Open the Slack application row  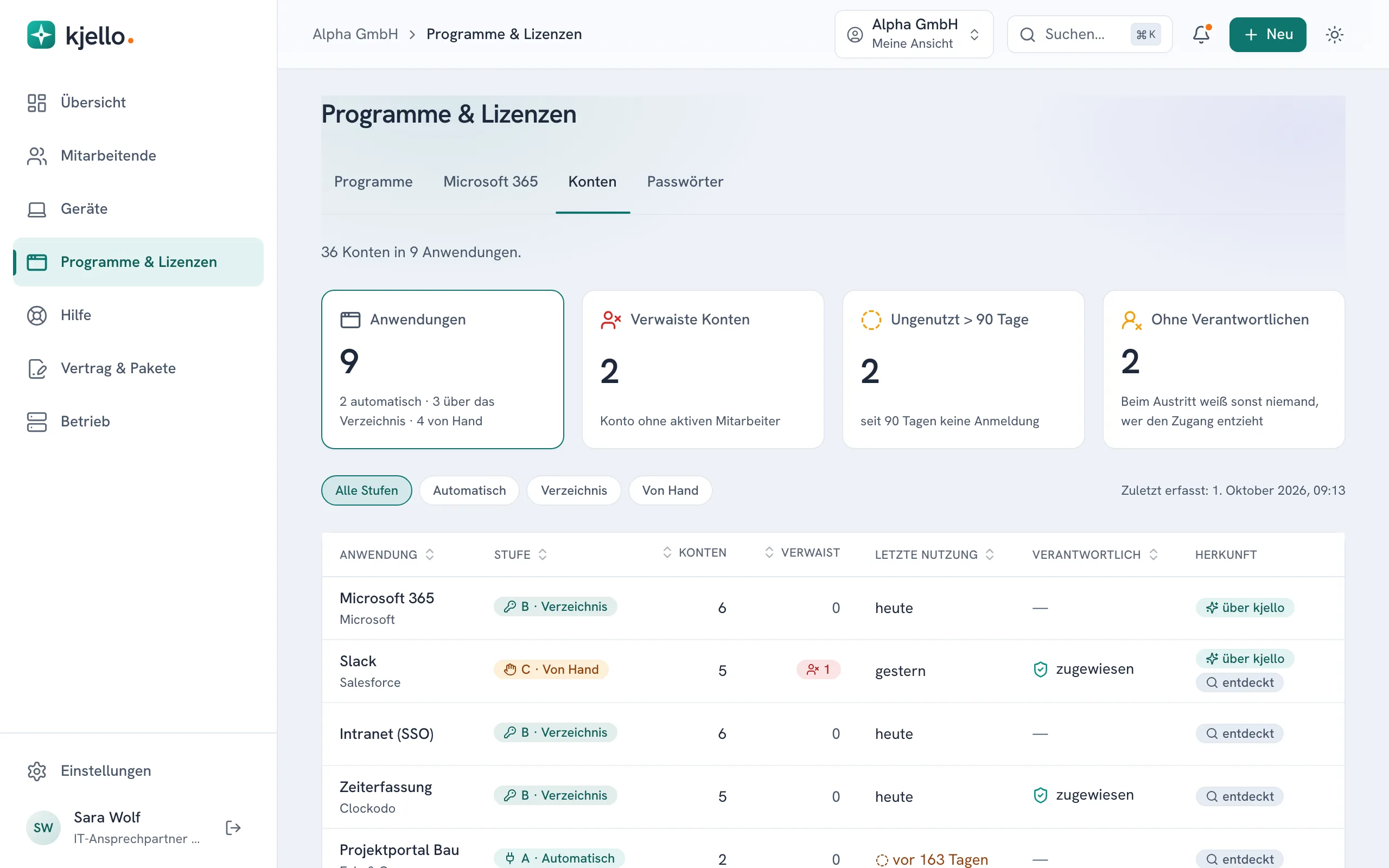[x=833, y=671]
